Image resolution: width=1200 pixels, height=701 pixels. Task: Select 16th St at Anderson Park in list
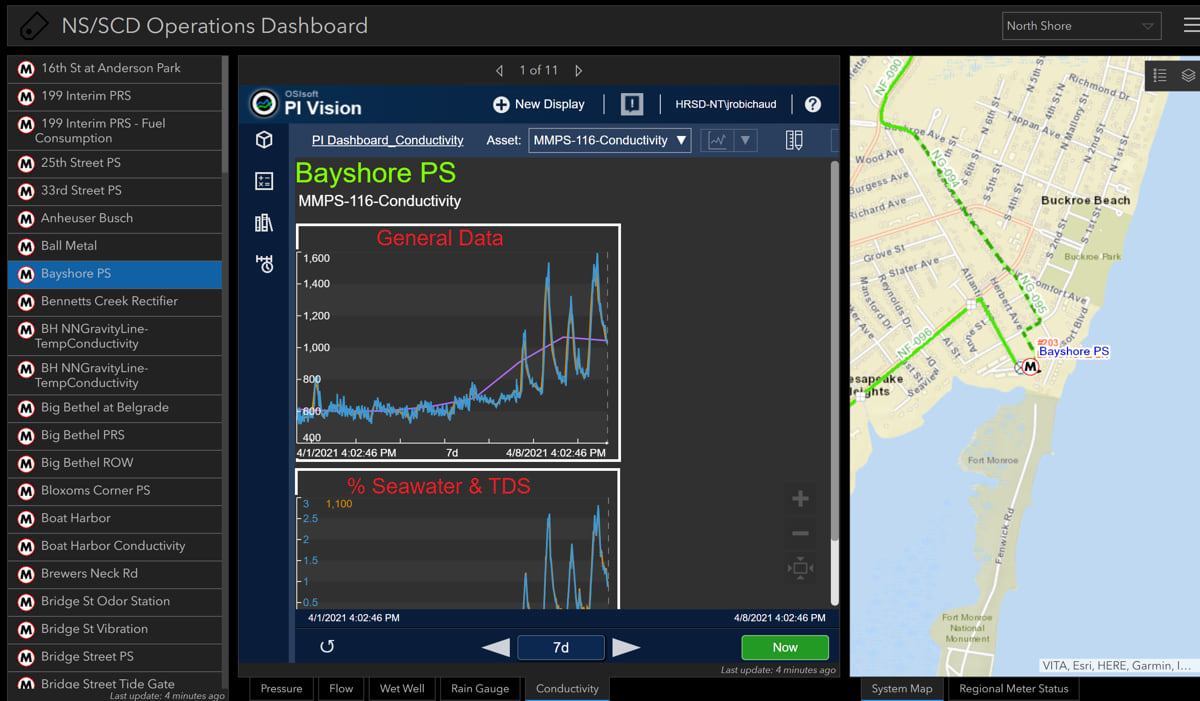tap(115, 68)
